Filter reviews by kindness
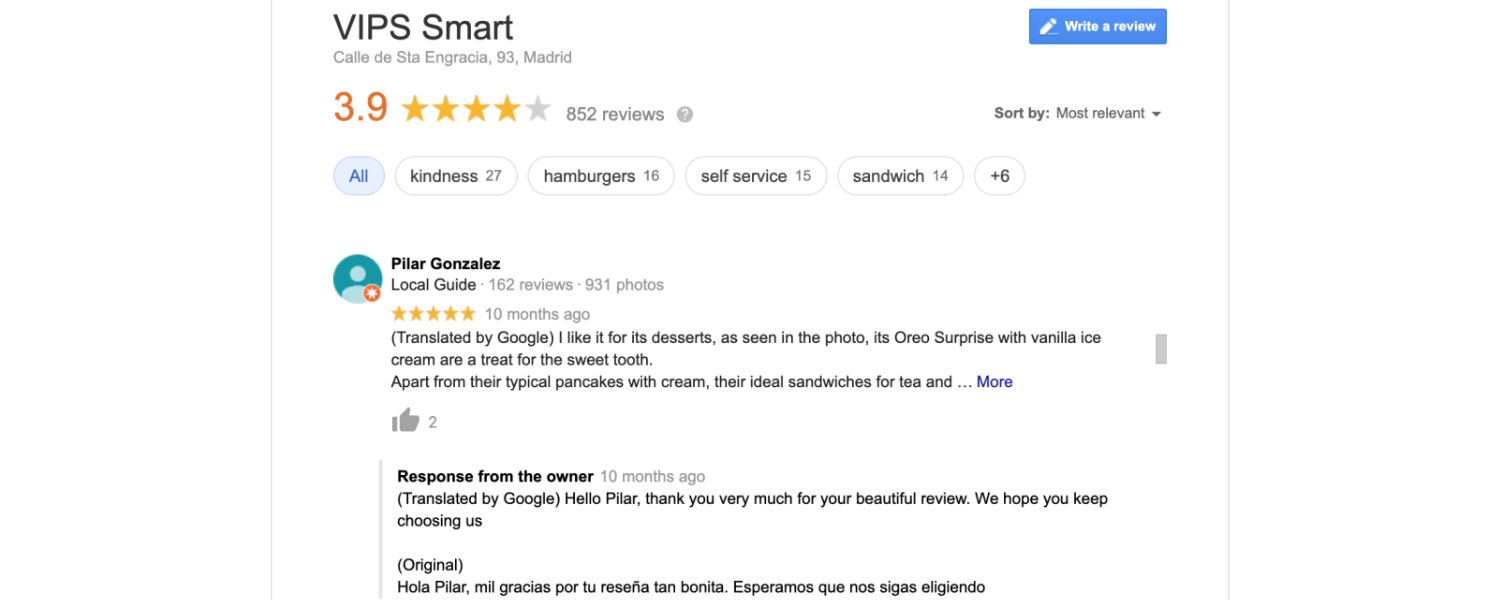 [455, 175]
